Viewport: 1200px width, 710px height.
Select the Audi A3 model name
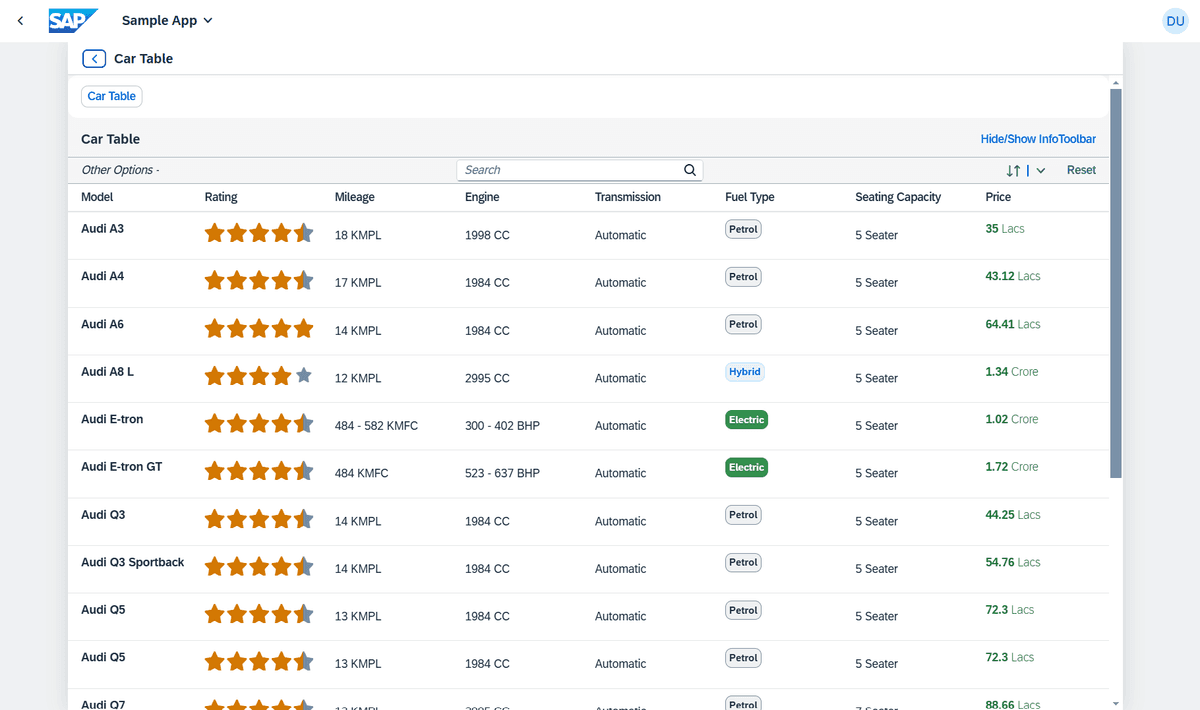pos(102,229)
